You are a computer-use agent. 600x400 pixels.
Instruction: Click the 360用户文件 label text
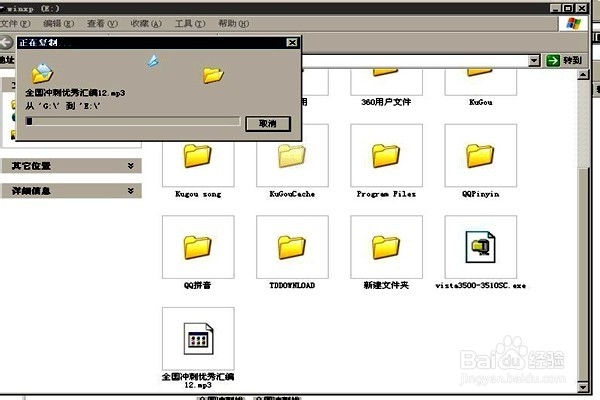[x=386, y=102]
